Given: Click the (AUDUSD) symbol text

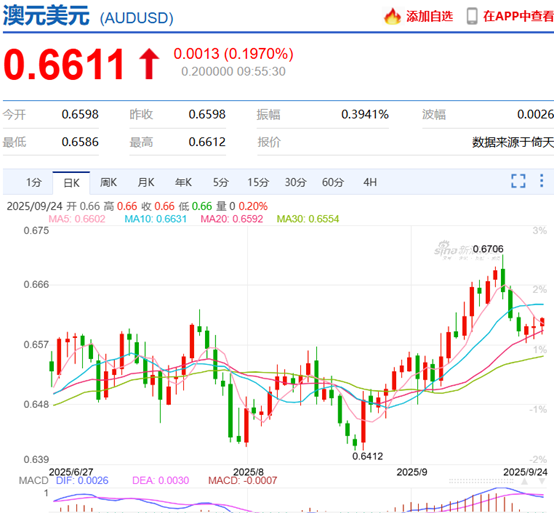Looking at the screenshot, I should coord(137,18).
